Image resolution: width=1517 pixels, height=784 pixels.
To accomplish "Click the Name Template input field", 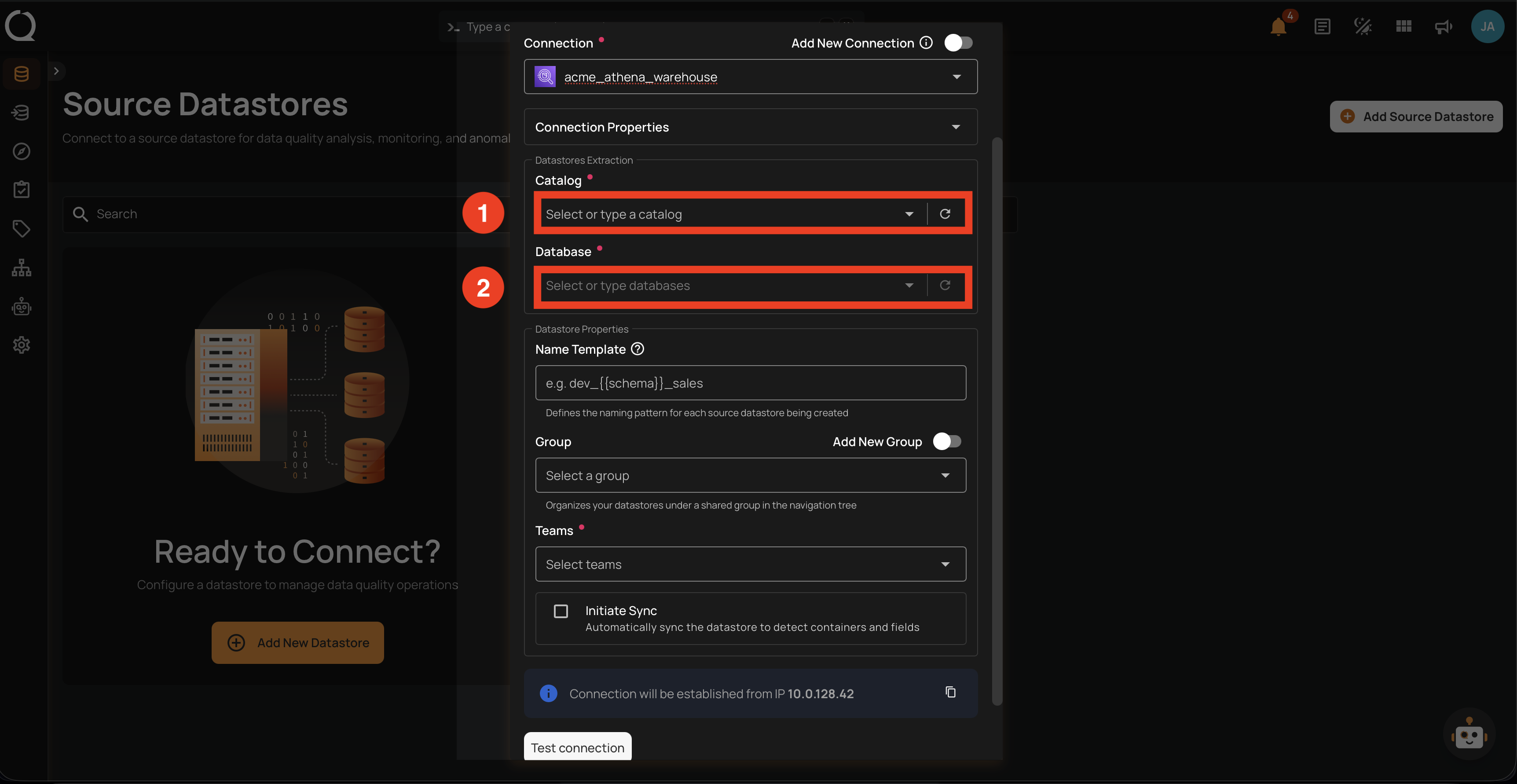I will tap(750, 383).
